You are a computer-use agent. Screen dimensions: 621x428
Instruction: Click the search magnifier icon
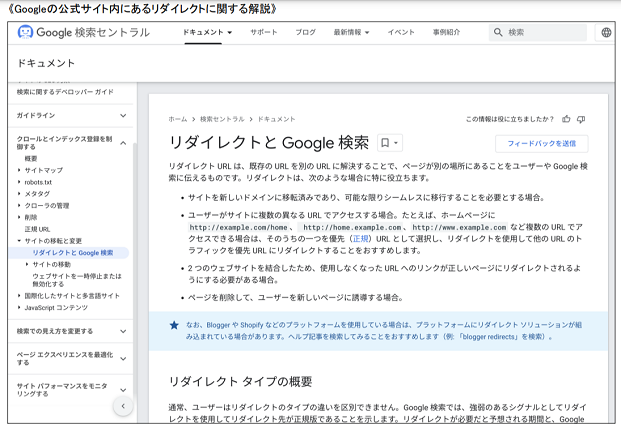pyautogui.click(x=498, y=32)
